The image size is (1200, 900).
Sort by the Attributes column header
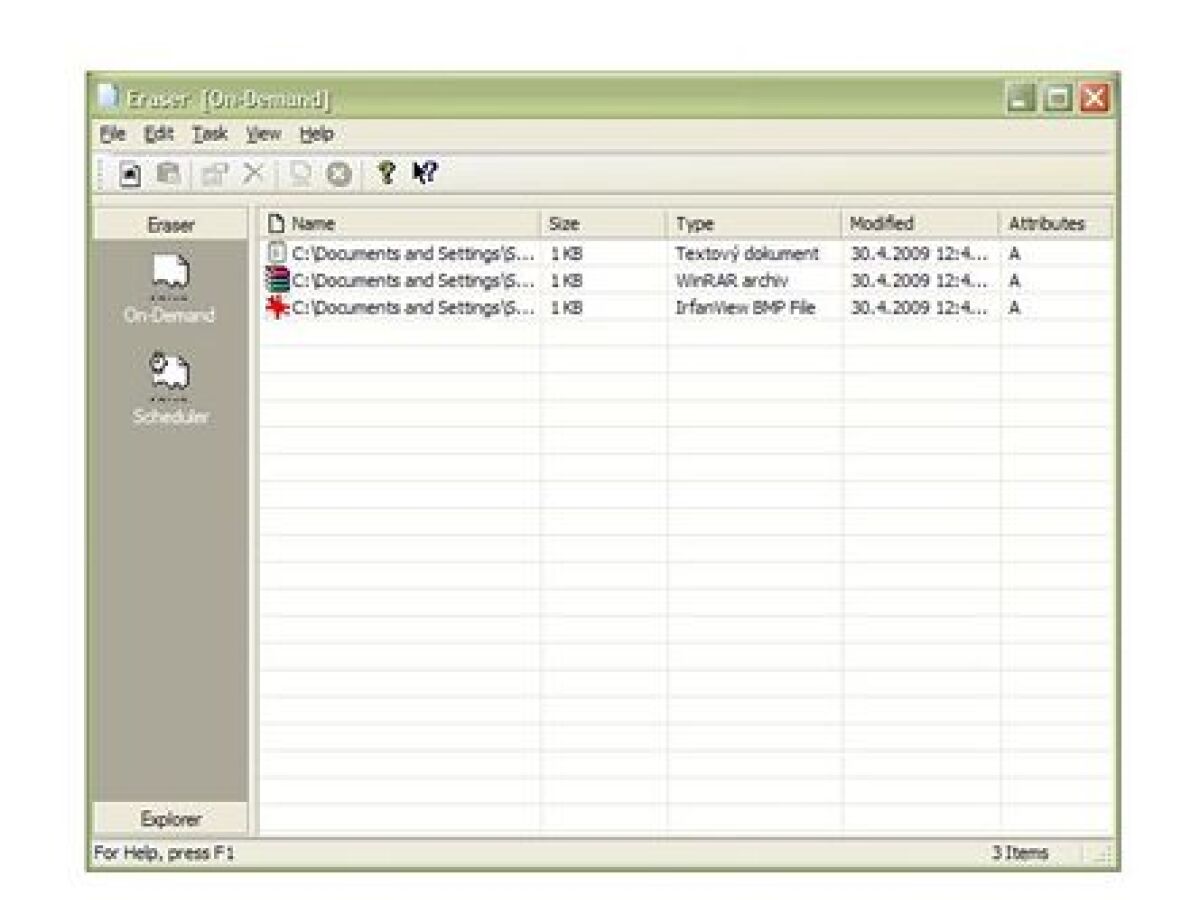(x=1056, y=224)
